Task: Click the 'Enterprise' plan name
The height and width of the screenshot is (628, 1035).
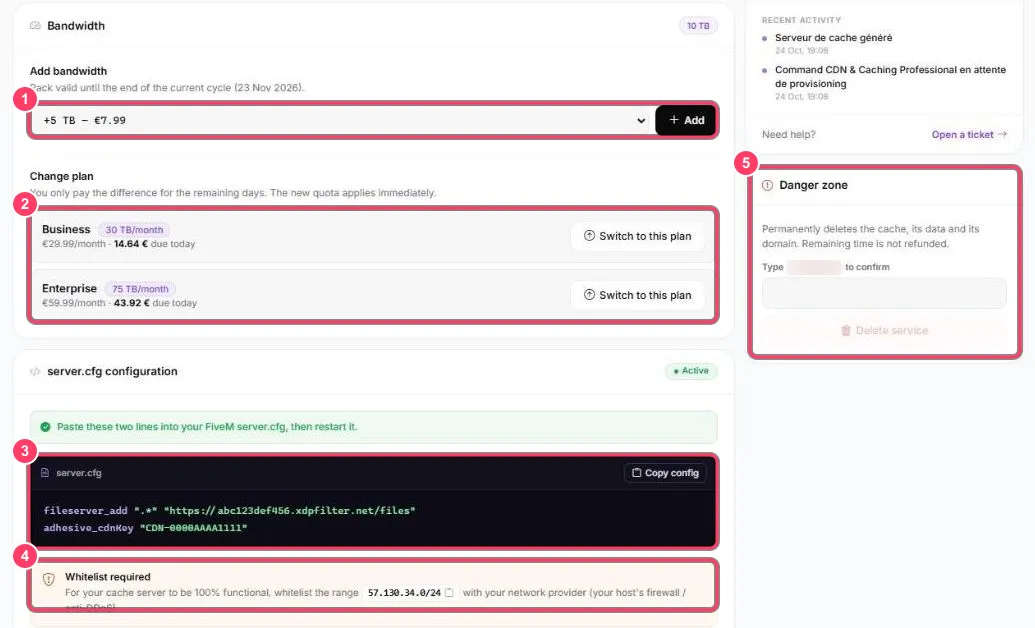Action: [x=69, y=289]
